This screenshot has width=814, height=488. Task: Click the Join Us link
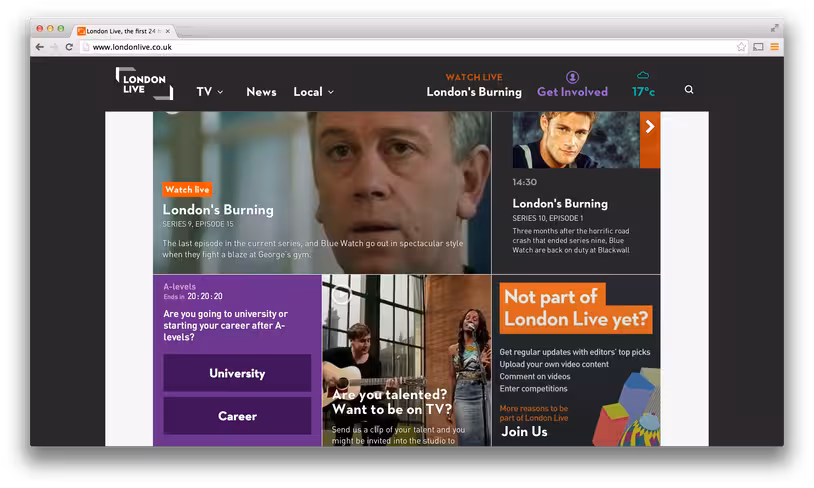pos(524,431)
